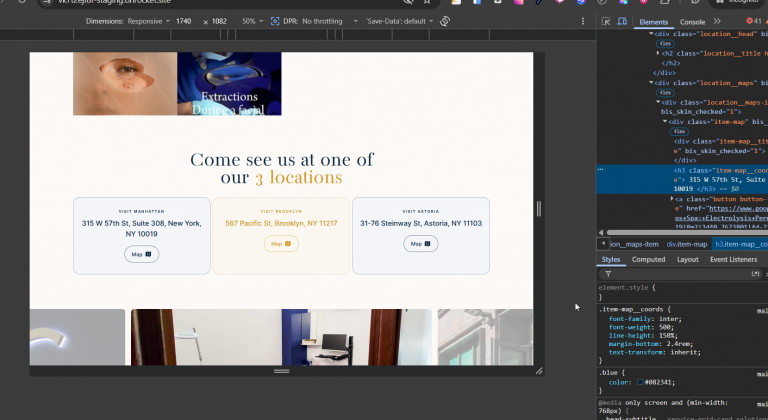Open the device toolbar three-dot menu

[x=583, y=21]
